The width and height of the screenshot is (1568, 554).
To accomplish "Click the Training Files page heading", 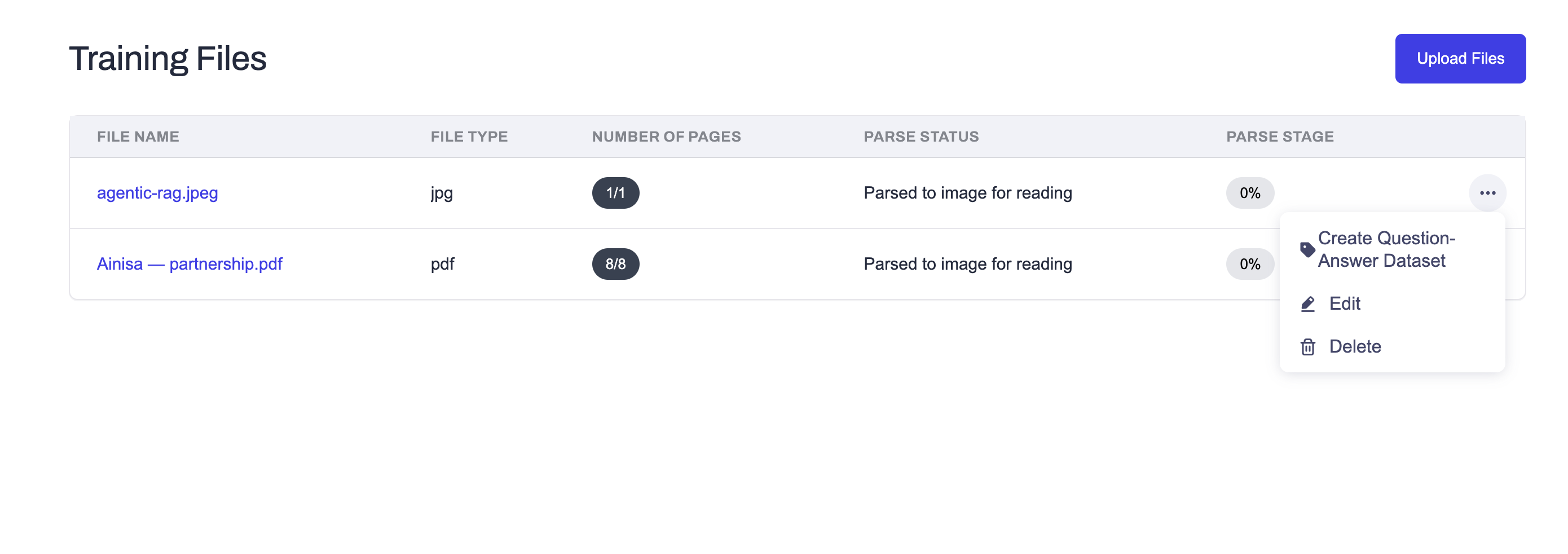I will tap(168, 59).
